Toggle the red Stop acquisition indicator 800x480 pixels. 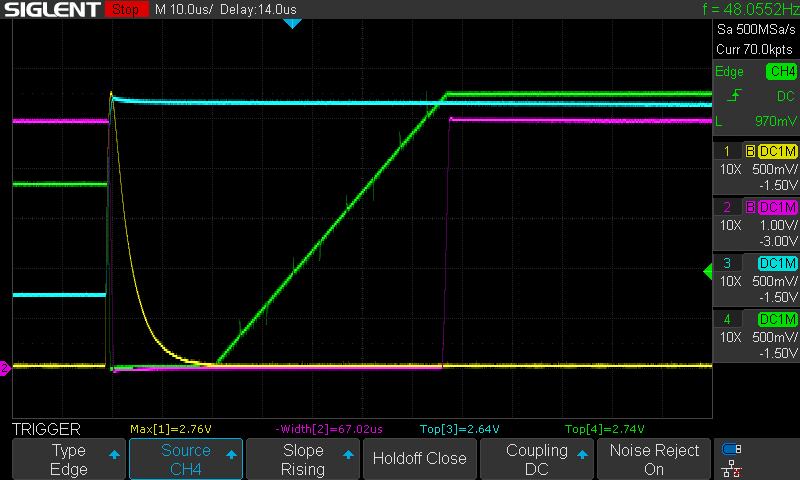click(x=124, y=10)
